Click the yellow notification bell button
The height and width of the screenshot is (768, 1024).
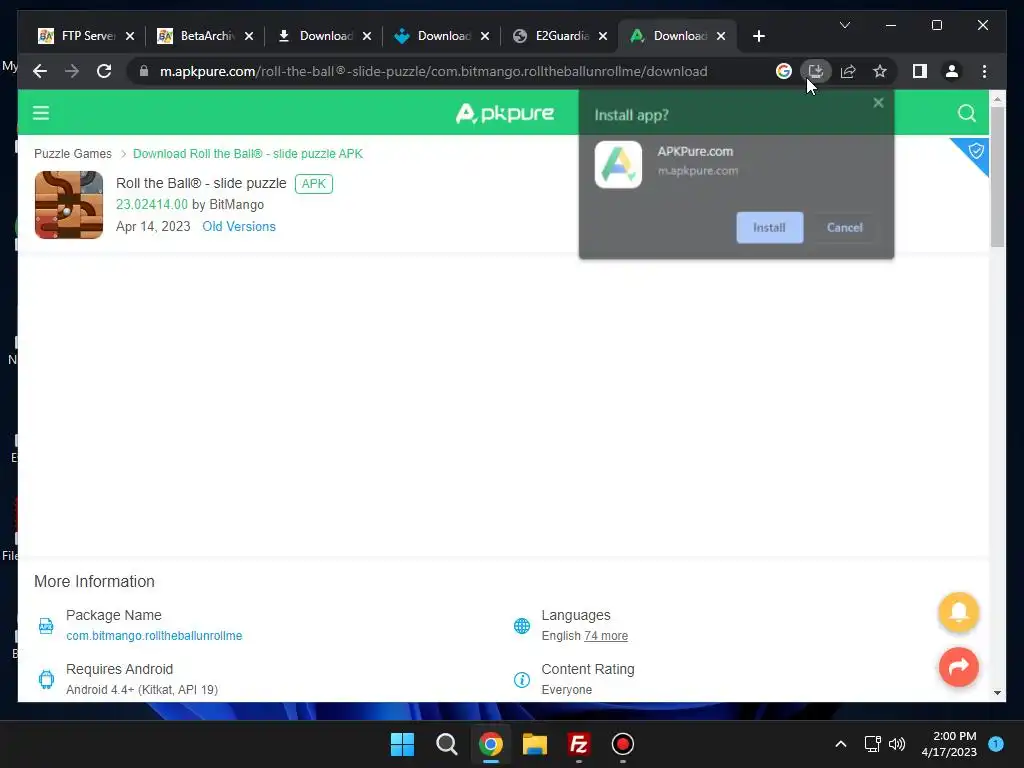coord(958,612)
